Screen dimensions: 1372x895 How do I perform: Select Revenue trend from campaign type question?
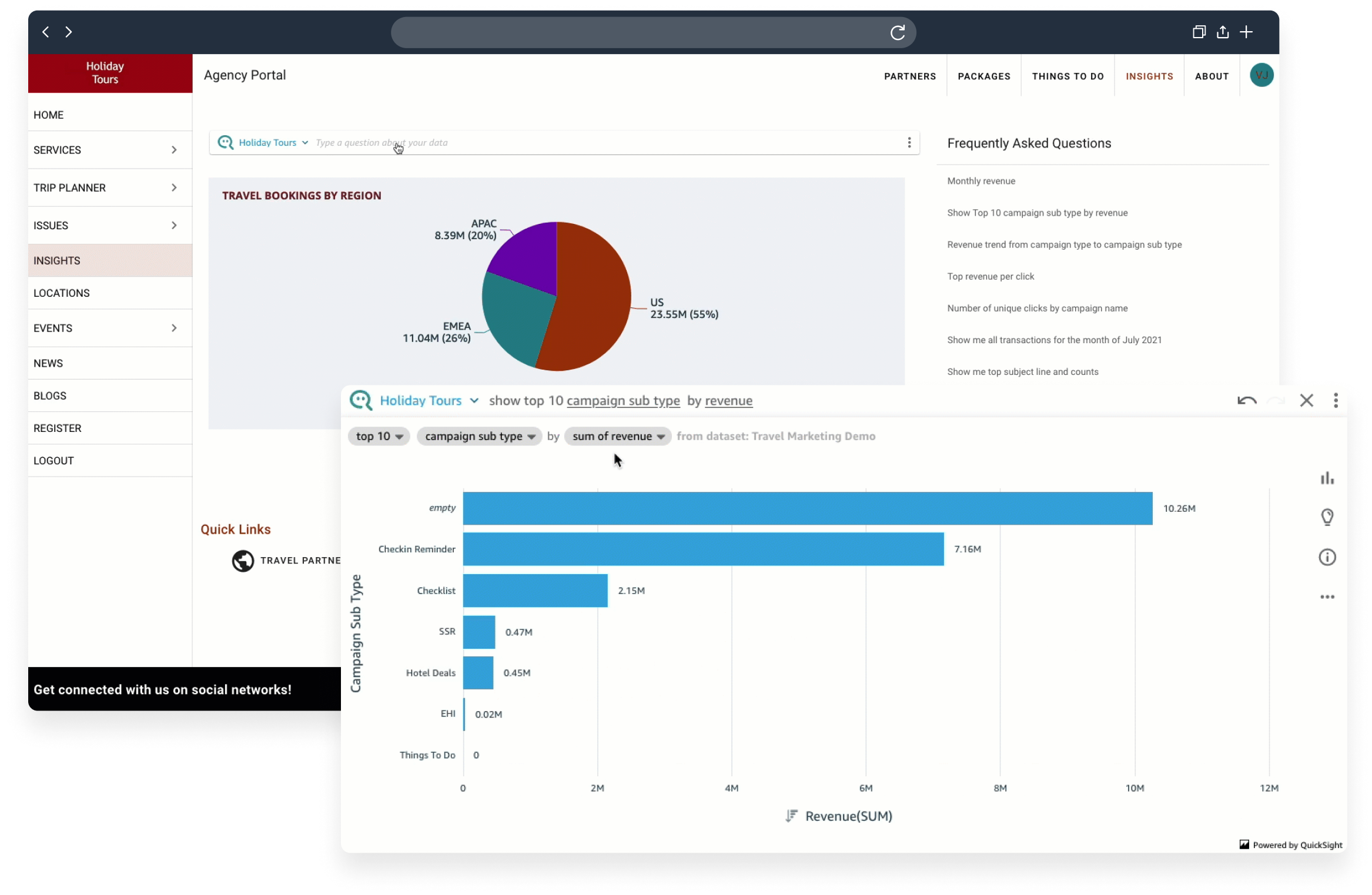click(1064, 244)
